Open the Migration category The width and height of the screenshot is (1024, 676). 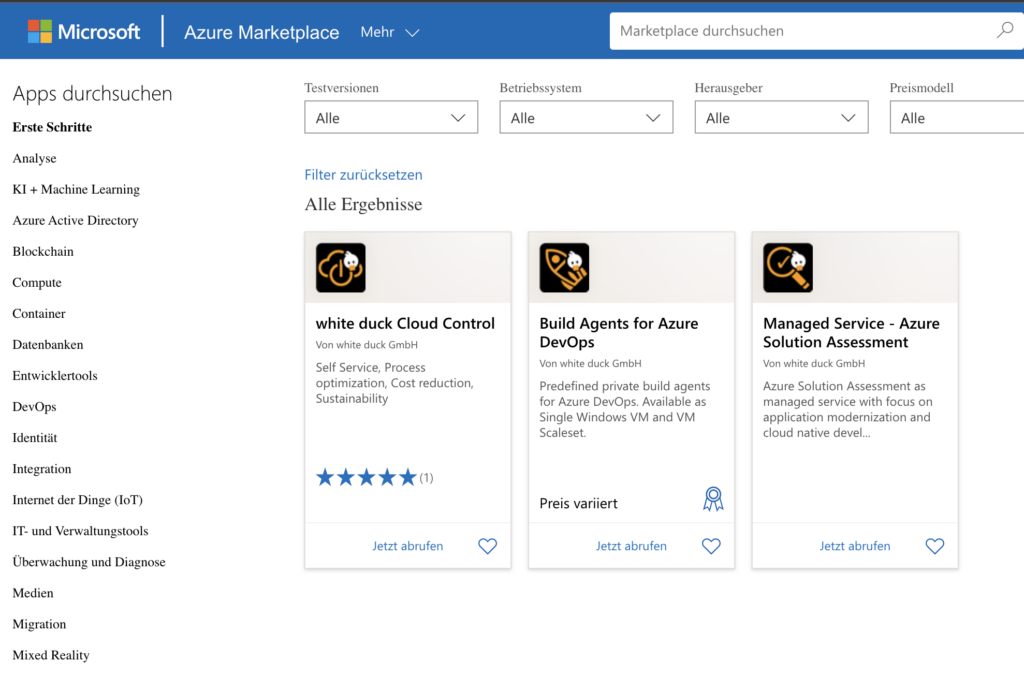39,624
